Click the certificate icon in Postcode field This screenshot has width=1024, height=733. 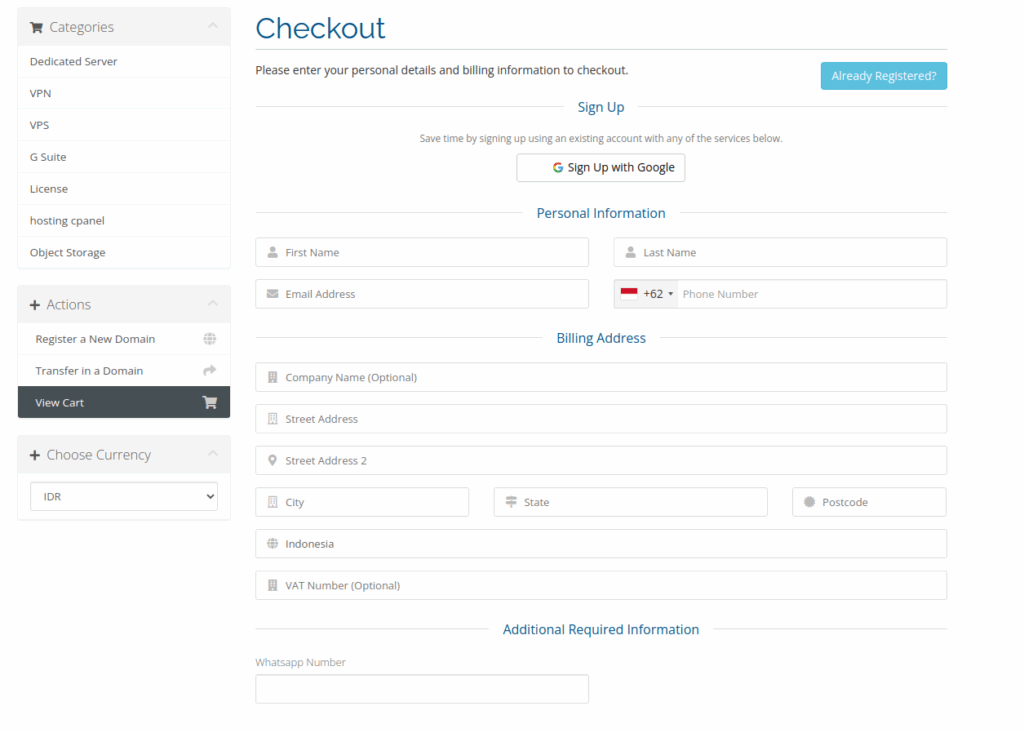coord(809,502)
